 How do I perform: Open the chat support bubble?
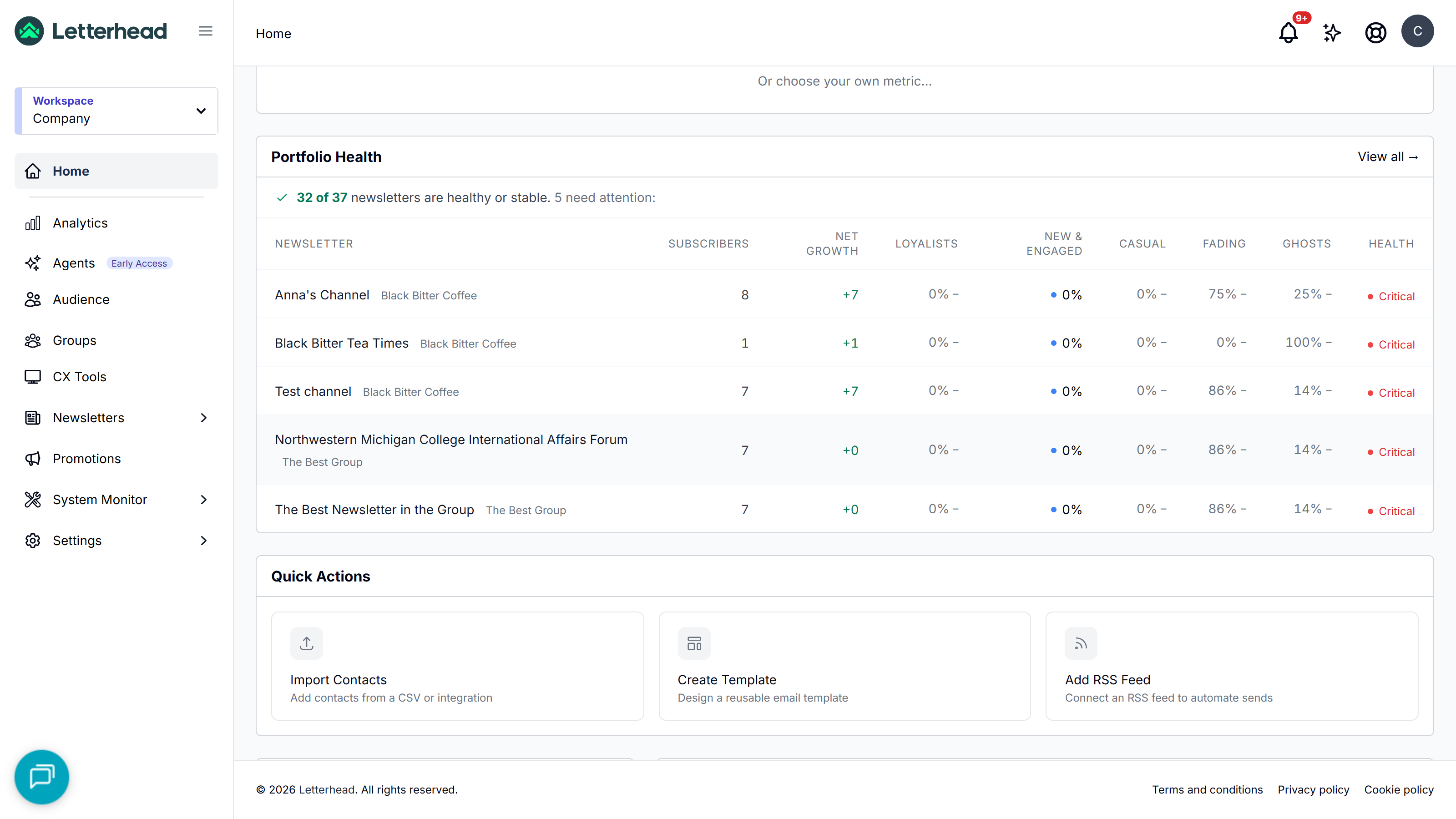click(x=42, y=777)
